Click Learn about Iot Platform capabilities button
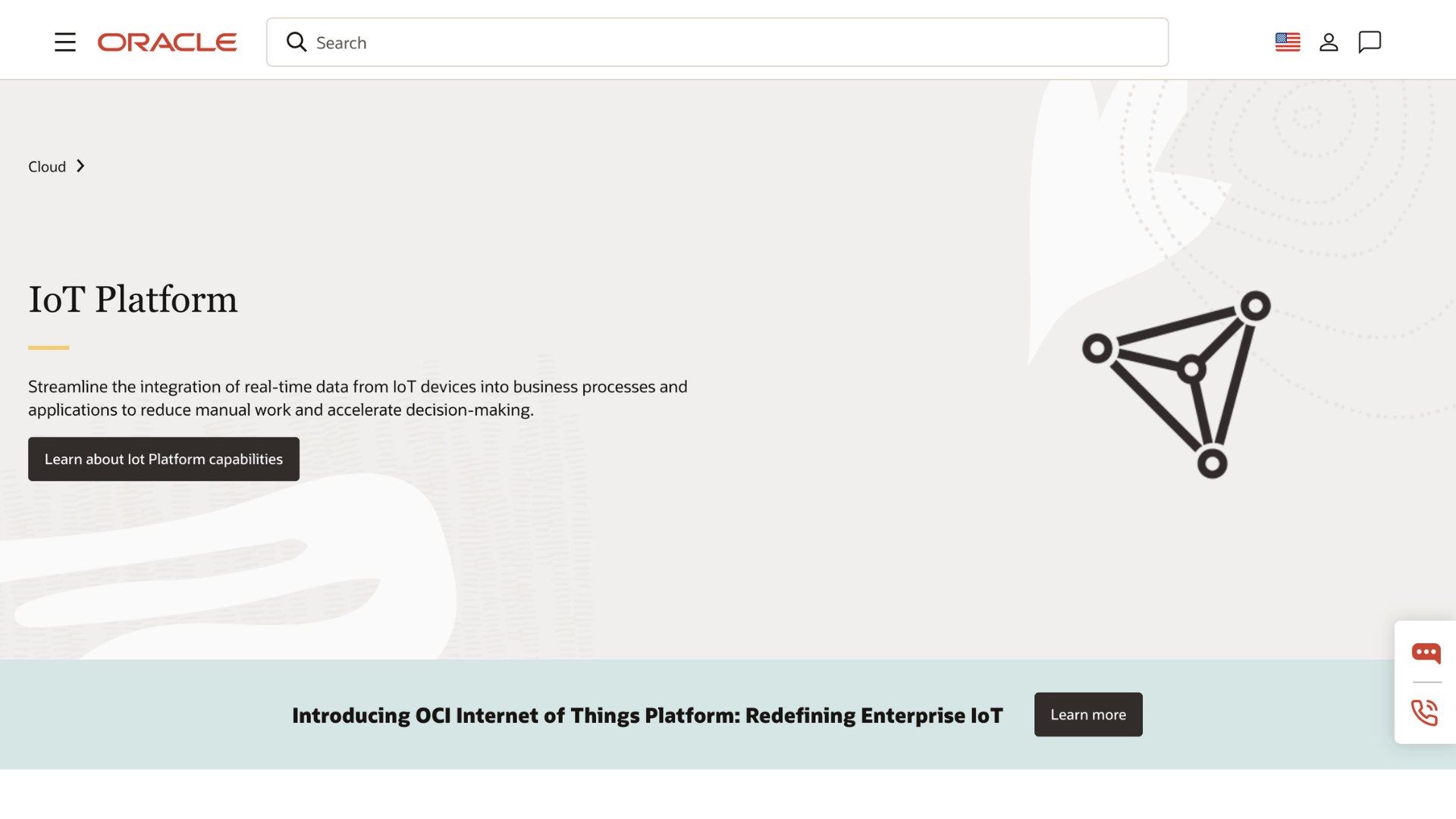 pos(164,459)
